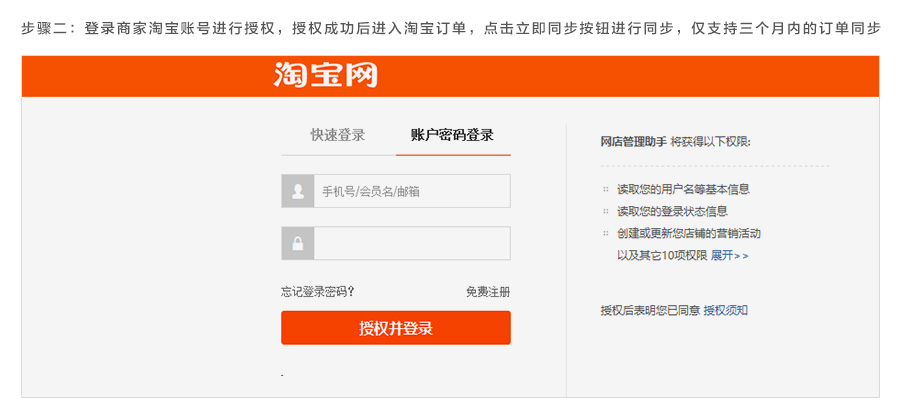Click the Taobao 淘宝网 logo
The width and height of the screenshot is (900, 413).
click(325, 75)
